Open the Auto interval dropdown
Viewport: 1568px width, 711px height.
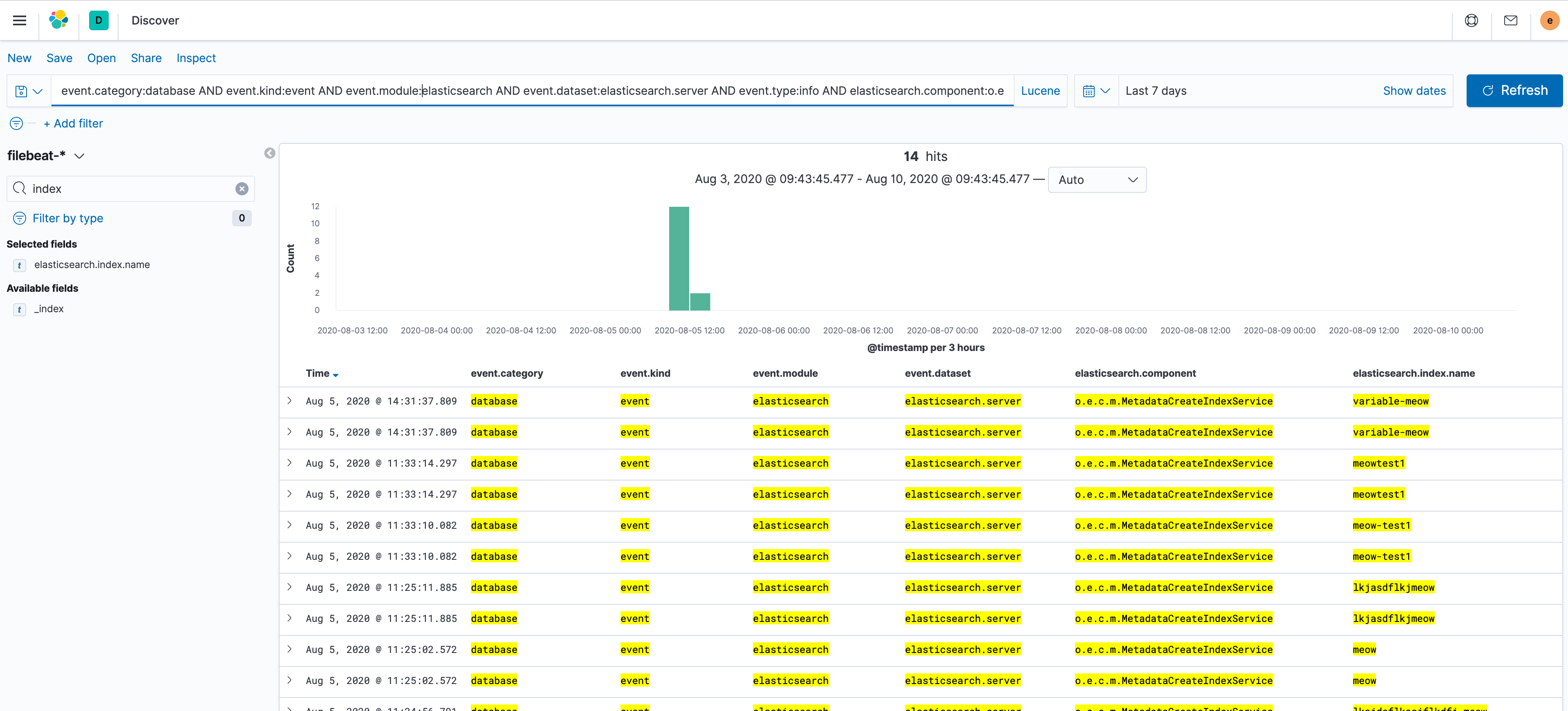coord(1097,179)
